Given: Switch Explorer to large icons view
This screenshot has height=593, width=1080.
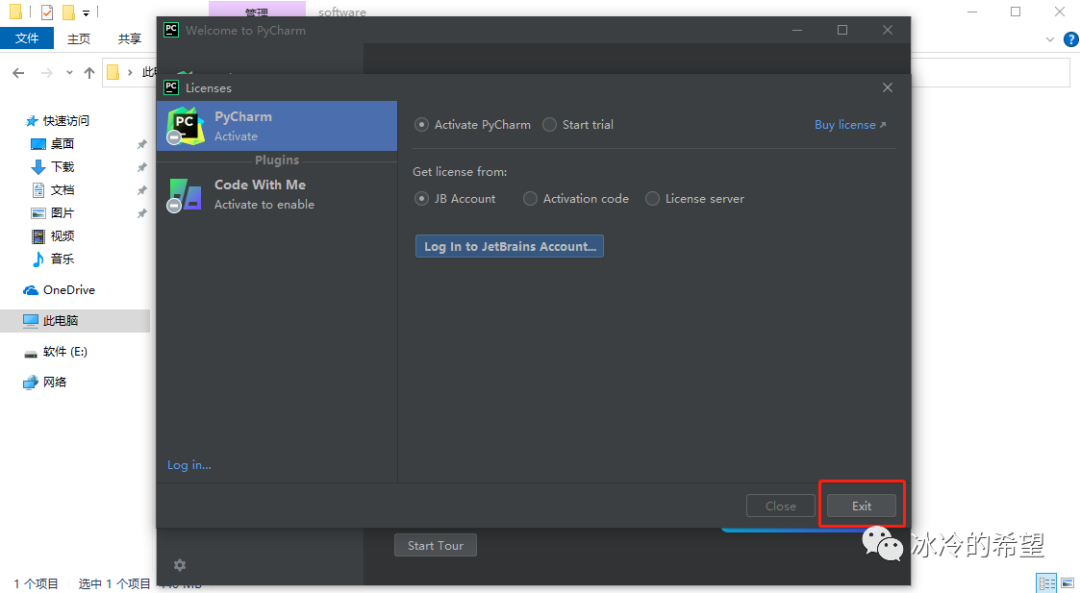Looking at the screenshot, I should point(1067,583).
